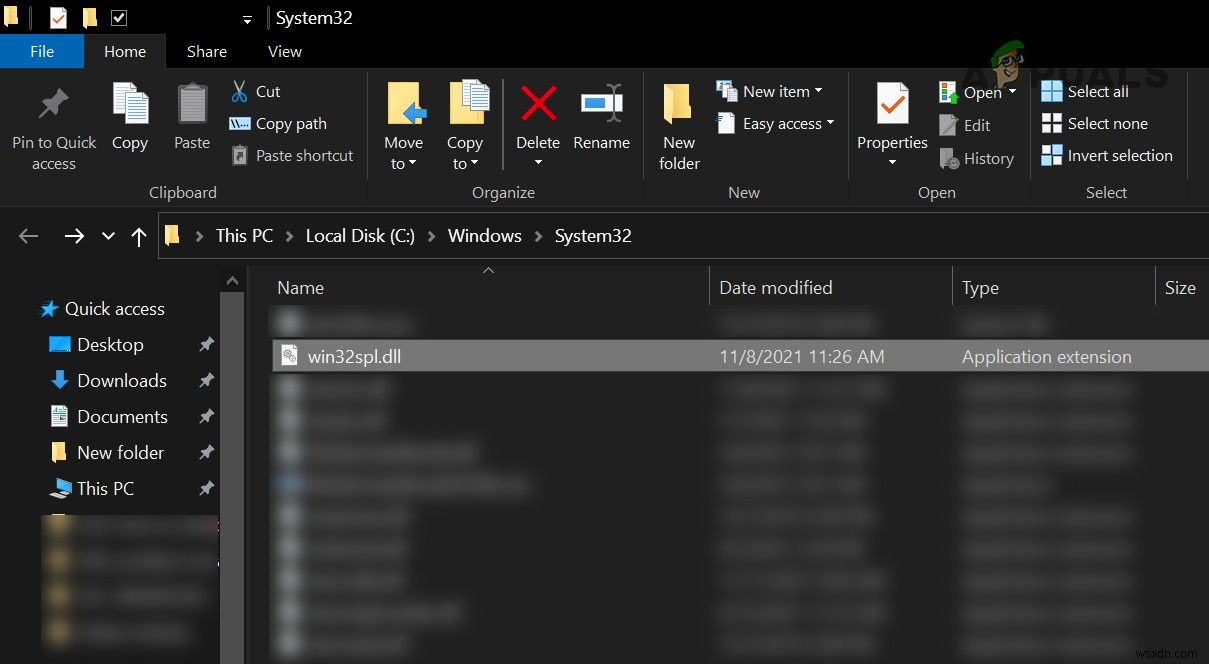Click the win32spl.dll file icon
Screen dimensions: 1209x664
(x=290, y=356)
